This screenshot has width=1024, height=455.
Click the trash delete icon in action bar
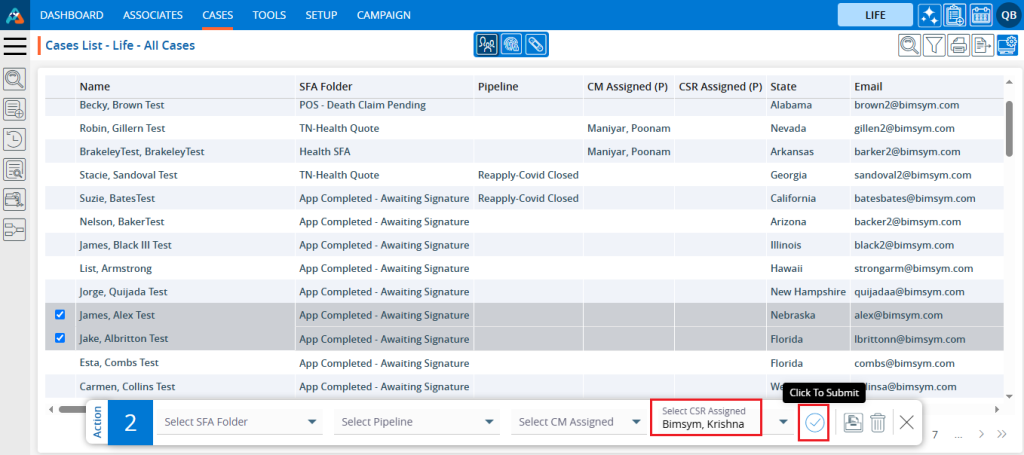(877, 422)
